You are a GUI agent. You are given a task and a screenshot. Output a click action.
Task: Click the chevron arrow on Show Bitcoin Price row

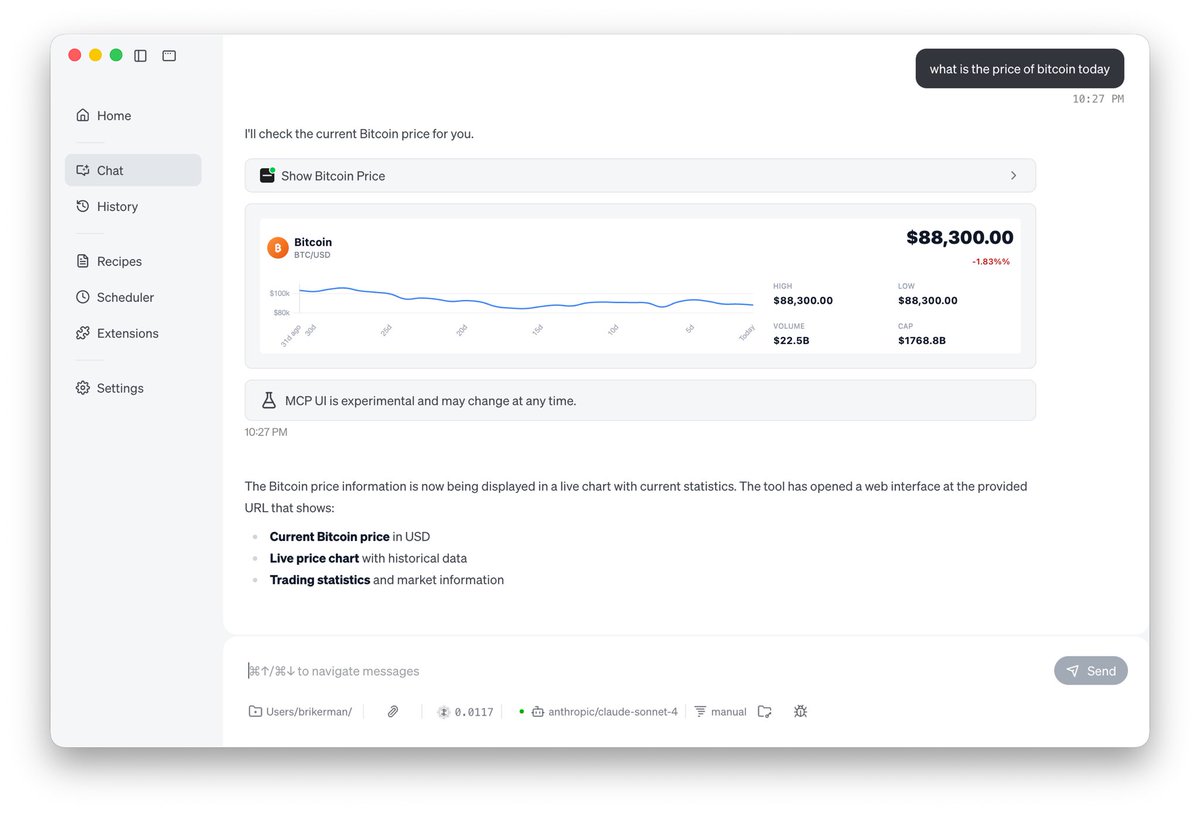click(x=1013, y=175)
